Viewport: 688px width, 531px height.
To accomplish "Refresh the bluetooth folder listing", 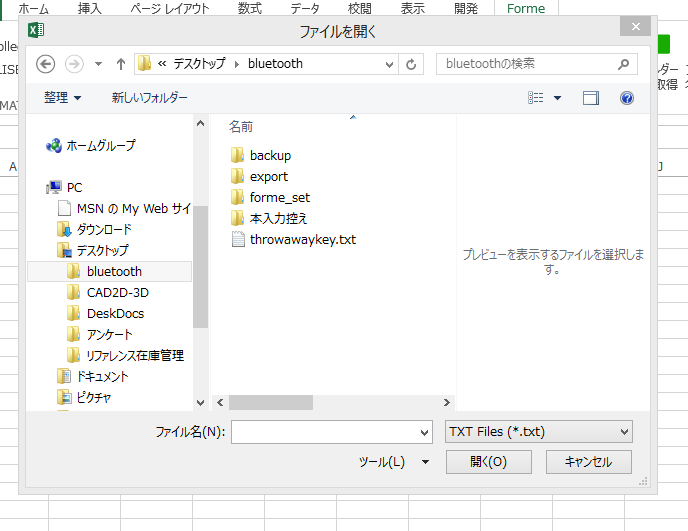I will (x=412, y=64).
